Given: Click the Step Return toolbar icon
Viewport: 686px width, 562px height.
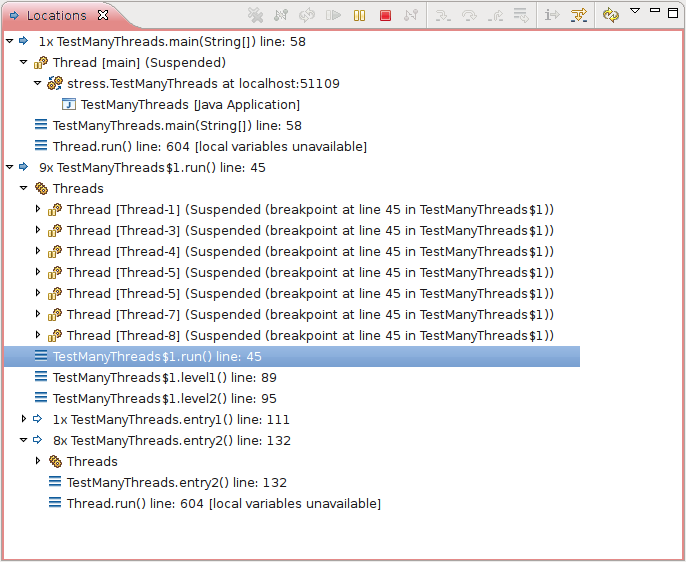Looking at the screenshot, I should [x=495, y=16].
